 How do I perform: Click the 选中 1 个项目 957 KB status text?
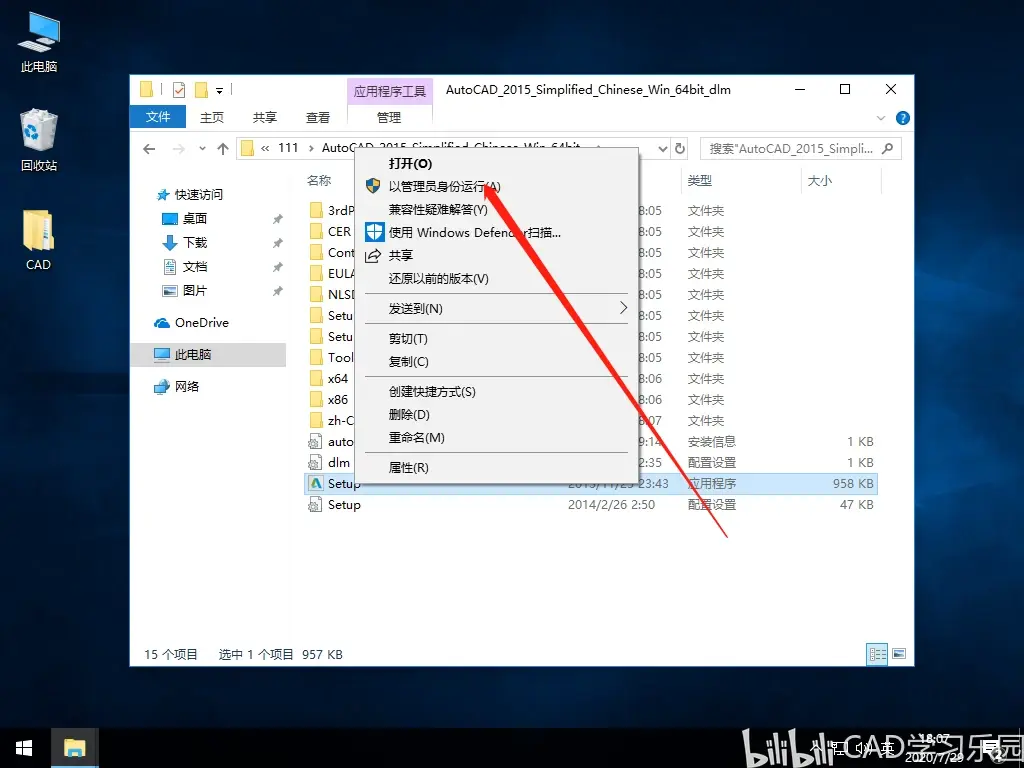281,654
